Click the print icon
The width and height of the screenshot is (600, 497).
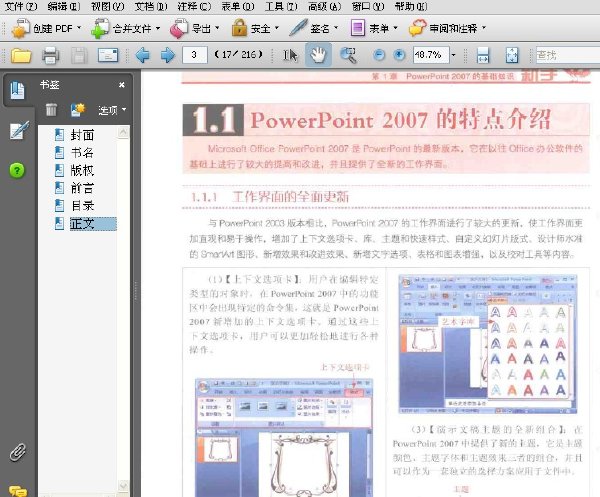pos(50,55)
